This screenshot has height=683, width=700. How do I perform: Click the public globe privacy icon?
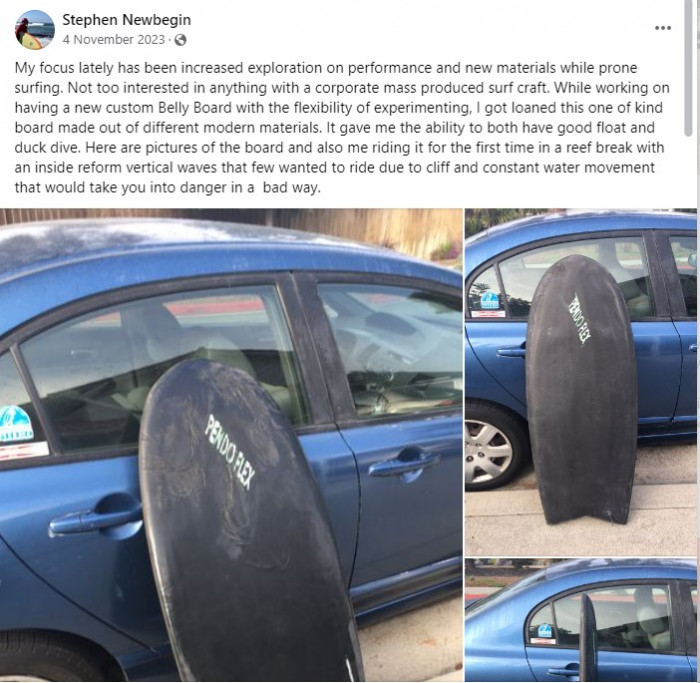click(x=180, y=40)
